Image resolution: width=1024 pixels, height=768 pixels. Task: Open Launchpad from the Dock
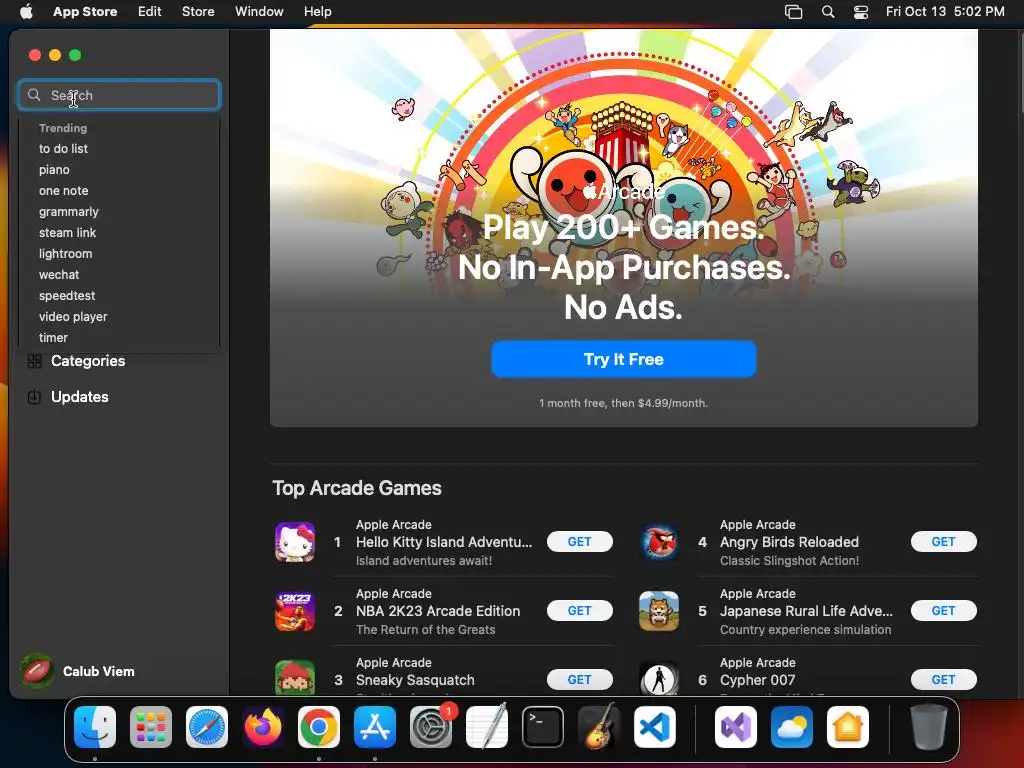[x=151, y=727]
